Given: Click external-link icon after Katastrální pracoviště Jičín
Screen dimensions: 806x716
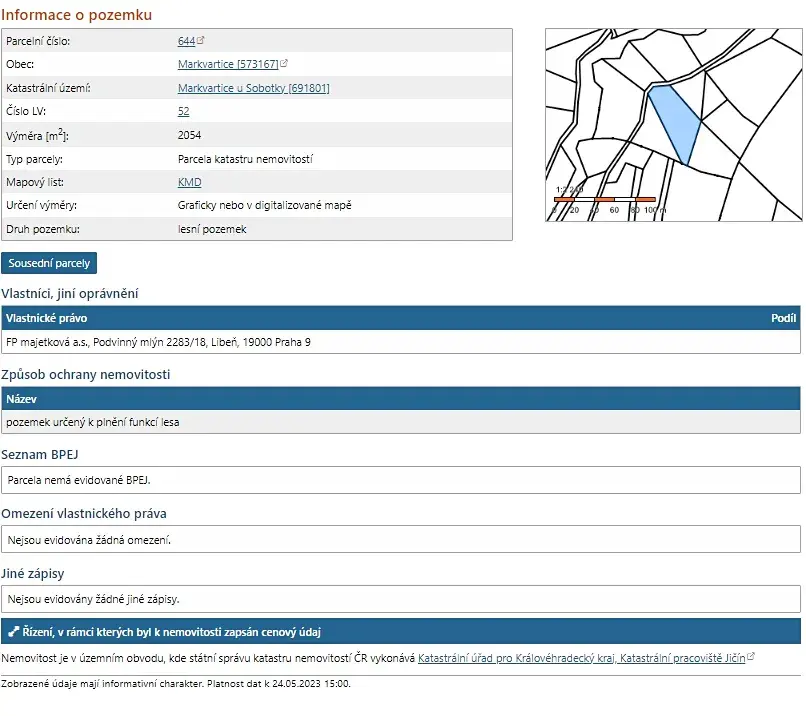Looking at the screenshot, I should coord(751,658).
